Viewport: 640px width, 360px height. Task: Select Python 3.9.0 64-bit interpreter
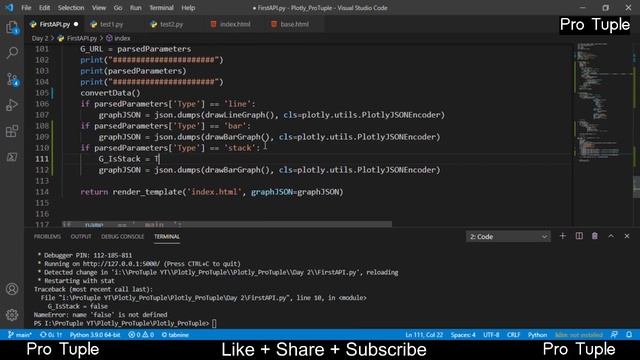[95, 335]
